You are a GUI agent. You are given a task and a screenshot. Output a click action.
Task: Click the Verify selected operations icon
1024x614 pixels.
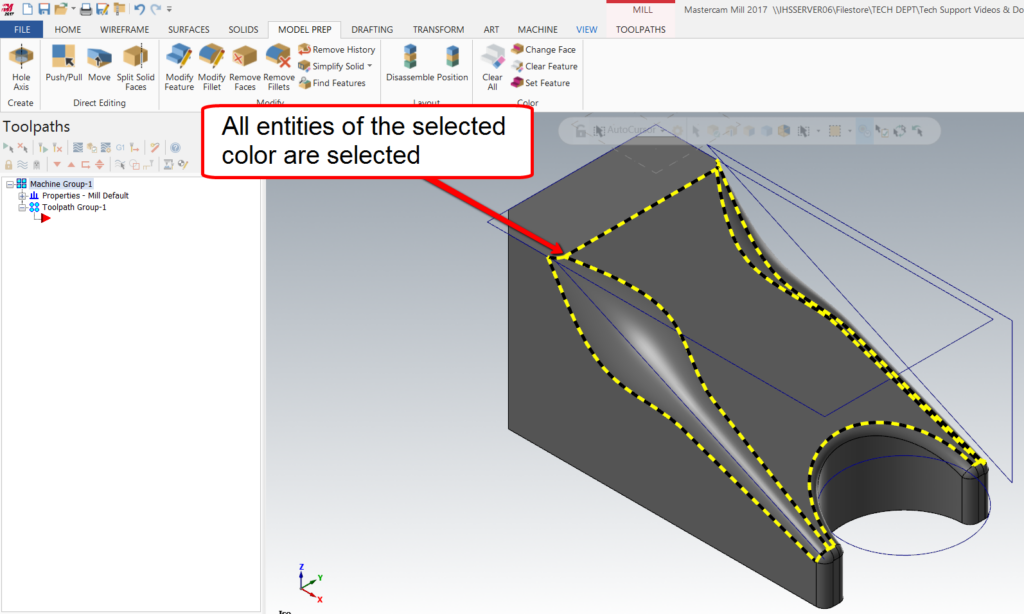click(91, 148)
